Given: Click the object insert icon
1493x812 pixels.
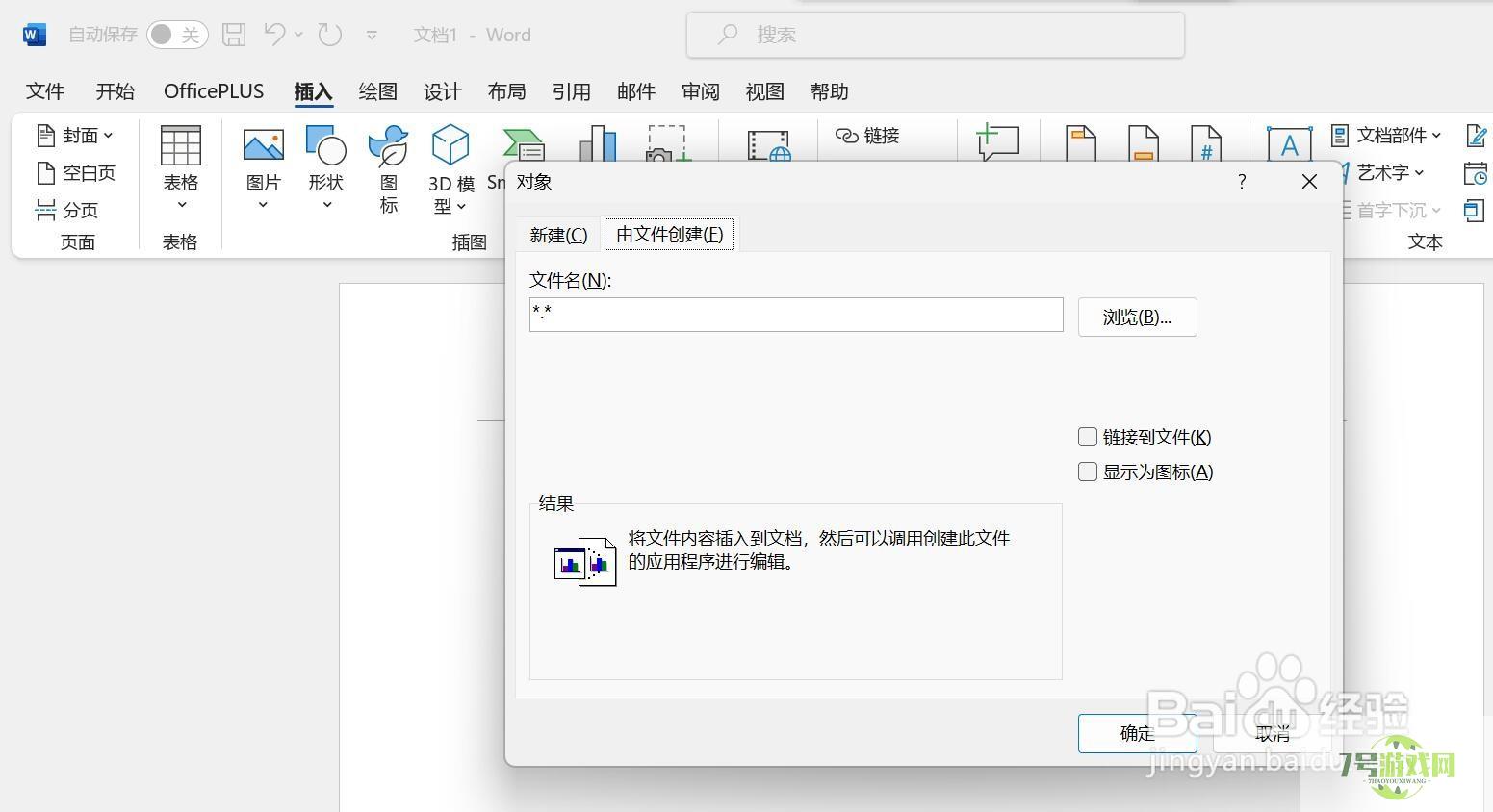Looking at the screenshot, I should tap(1474, 210).
